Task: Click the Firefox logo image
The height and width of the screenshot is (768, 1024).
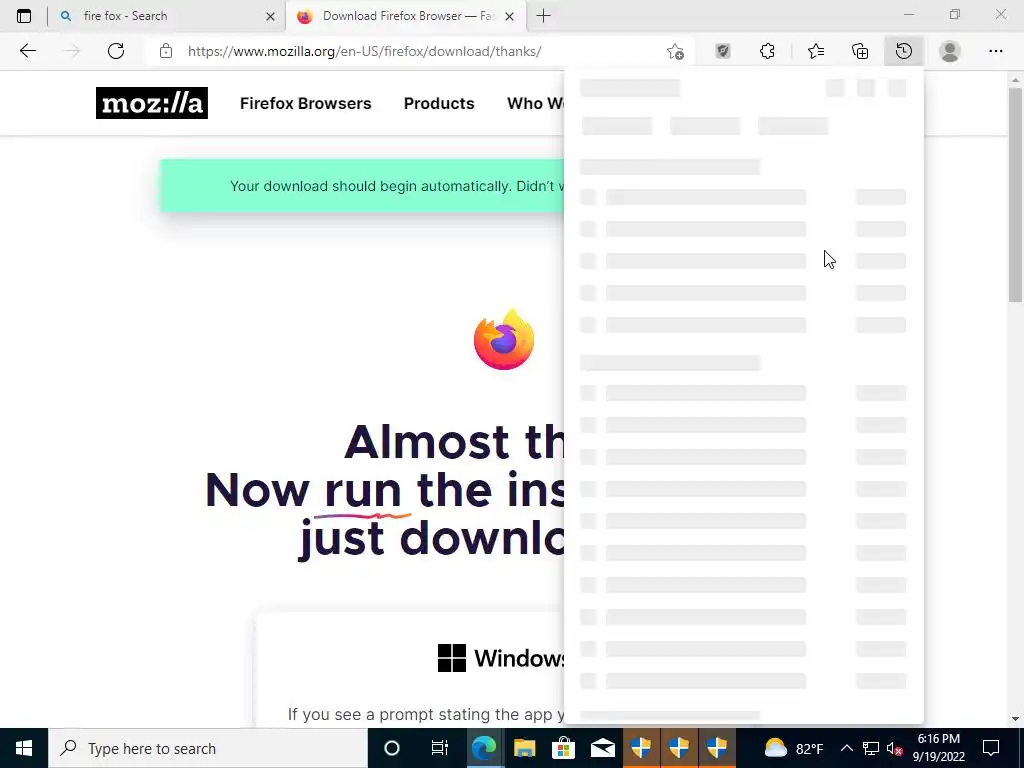Action: 504,340
